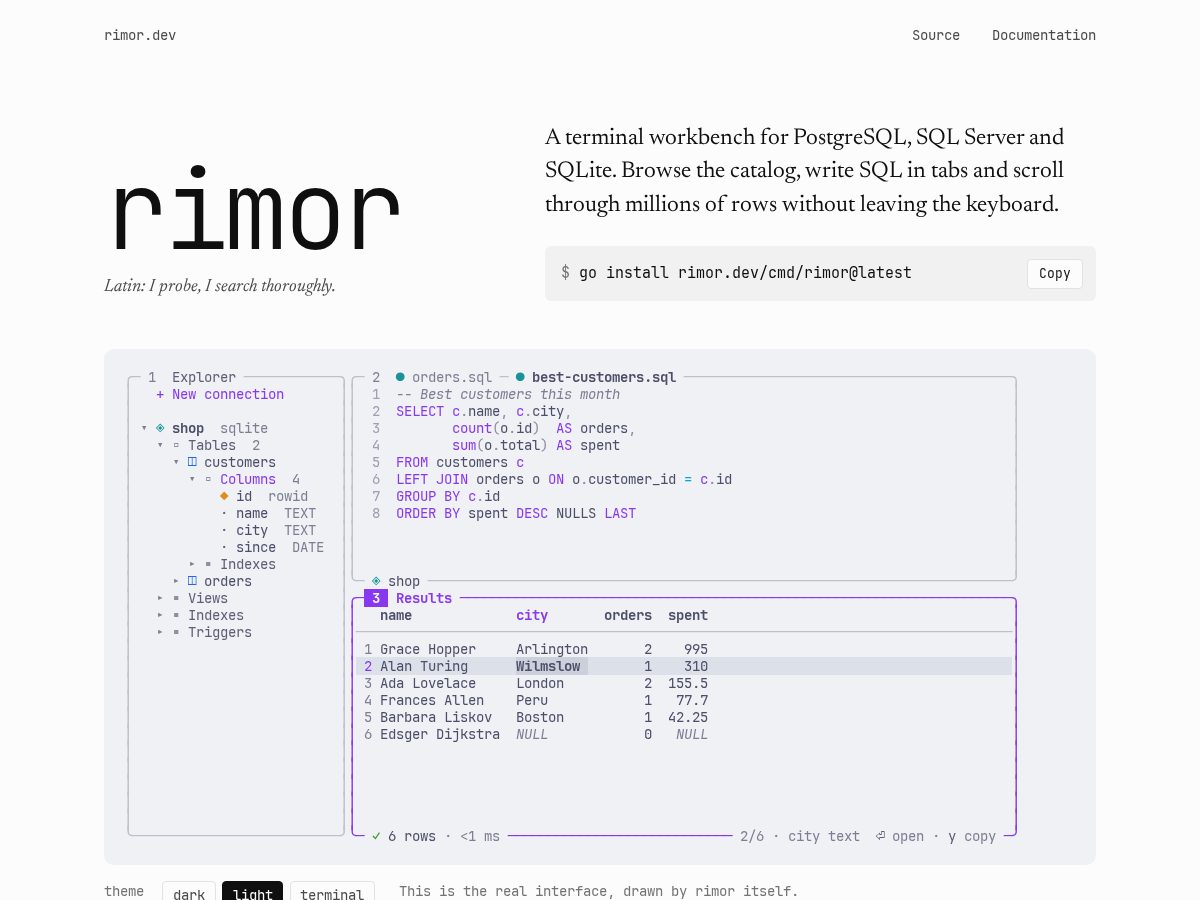Click the go install command text

click(745, 272)
